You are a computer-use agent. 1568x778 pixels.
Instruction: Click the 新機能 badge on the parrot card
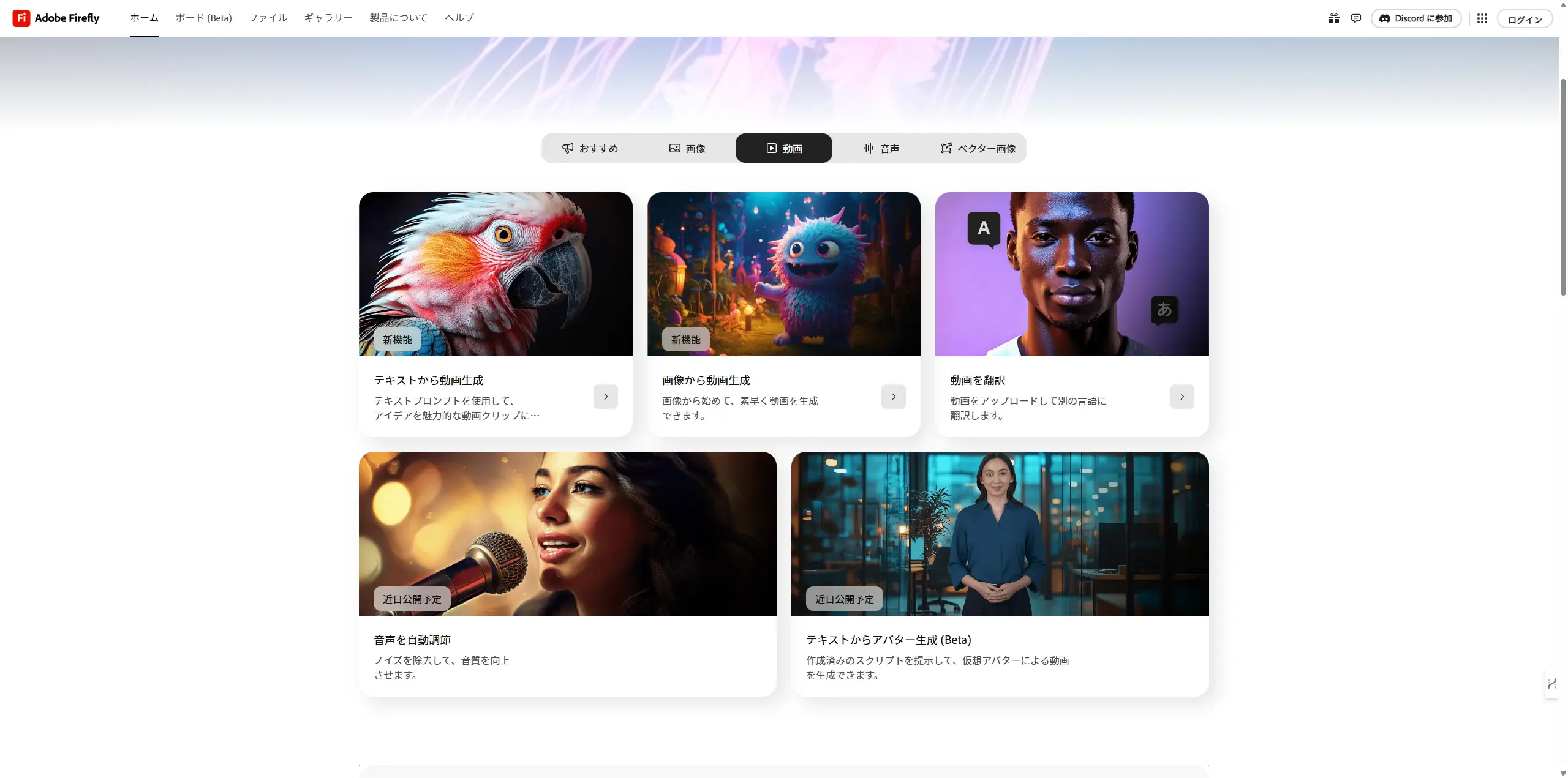[398, 340]
